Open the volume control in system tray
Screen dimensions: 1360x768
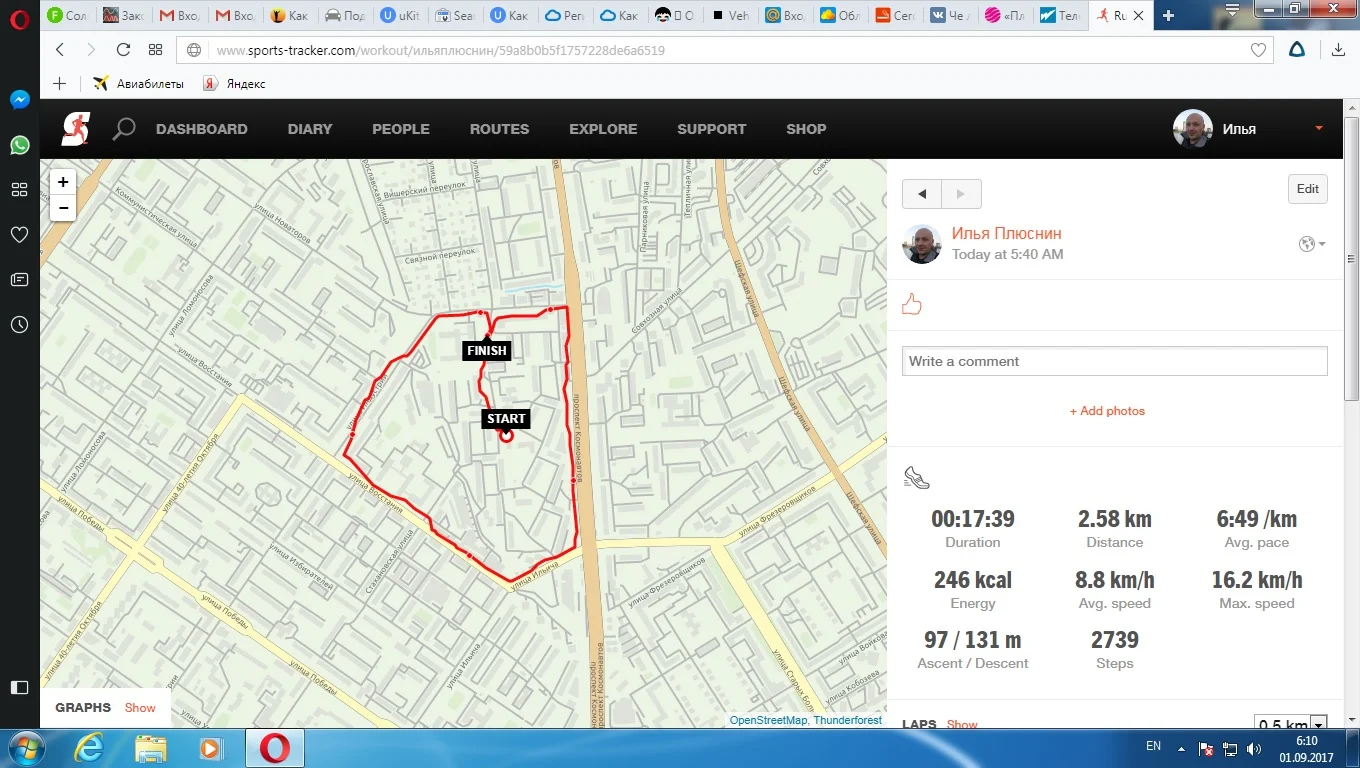click(1254, 748)
